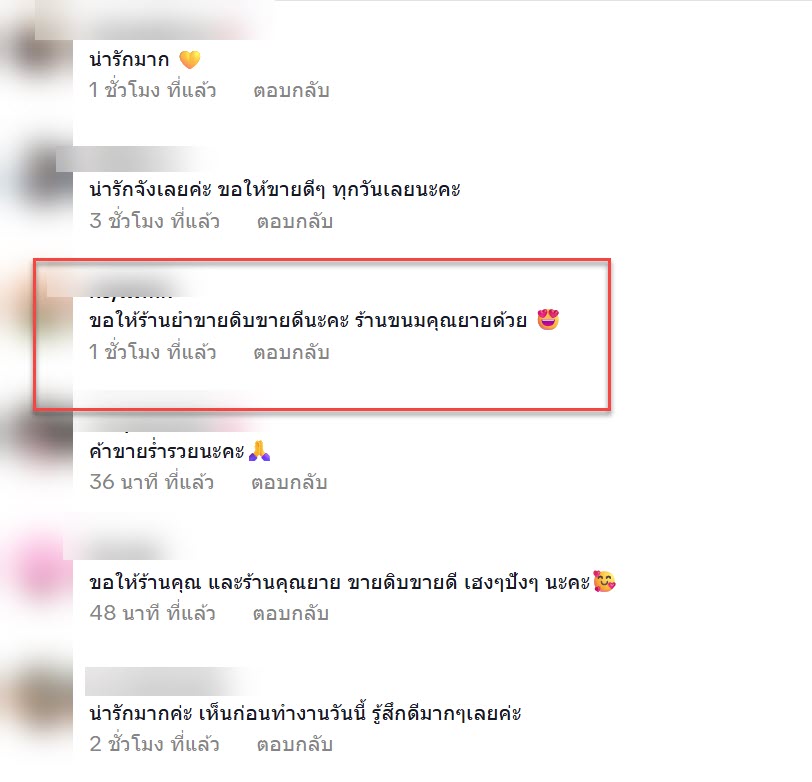Click ตอบกลับ under ขอให้ร้านยำขายดิบขายดี comment
This screenshot has width=812, height=782.
(291, 352)
